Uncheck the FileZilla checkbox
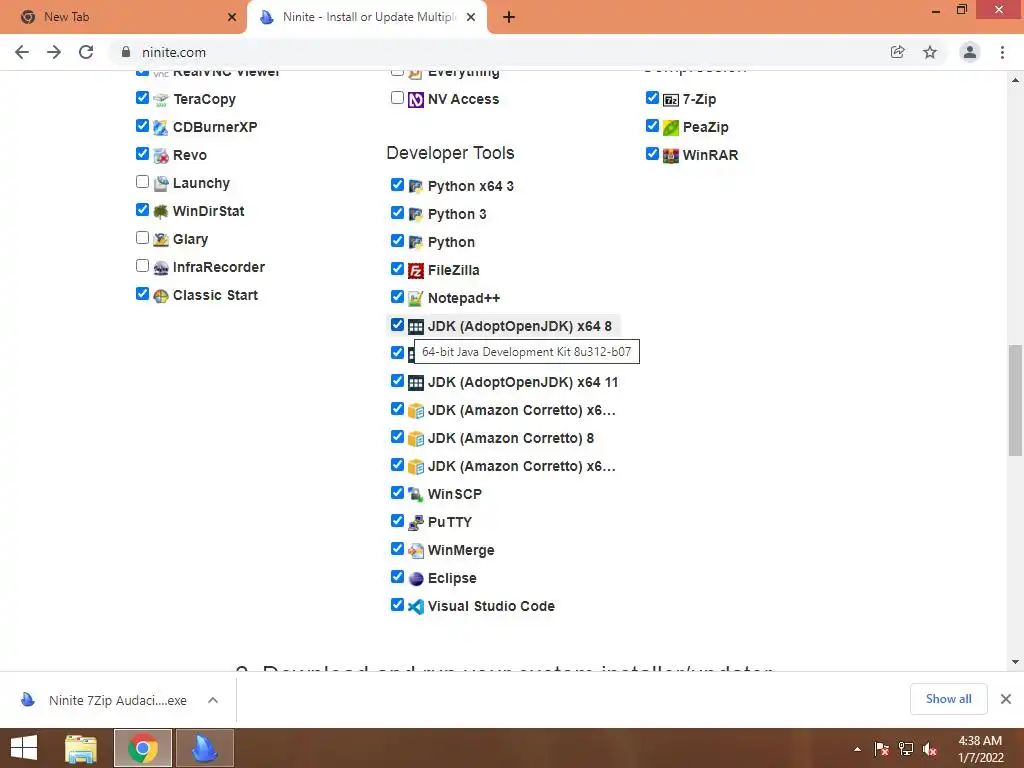1024x768 pixels. coord(397,269)
